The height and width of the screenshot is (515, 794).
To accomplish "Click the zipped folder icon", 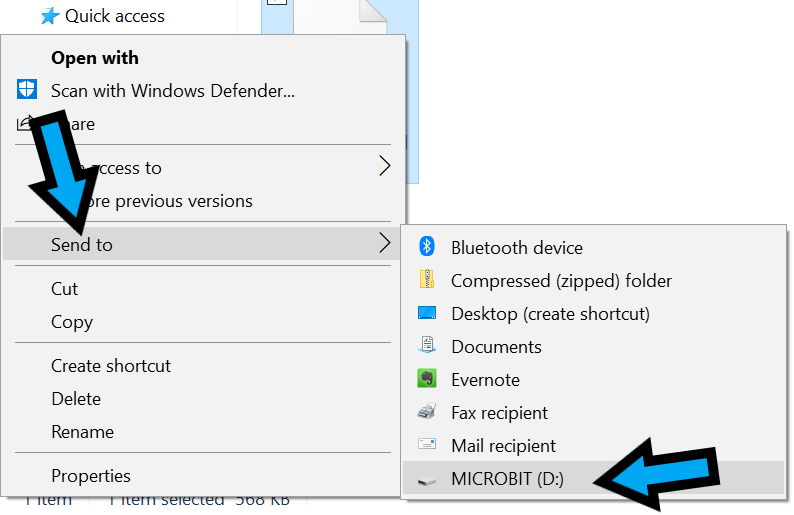I will tap(427, 280).
